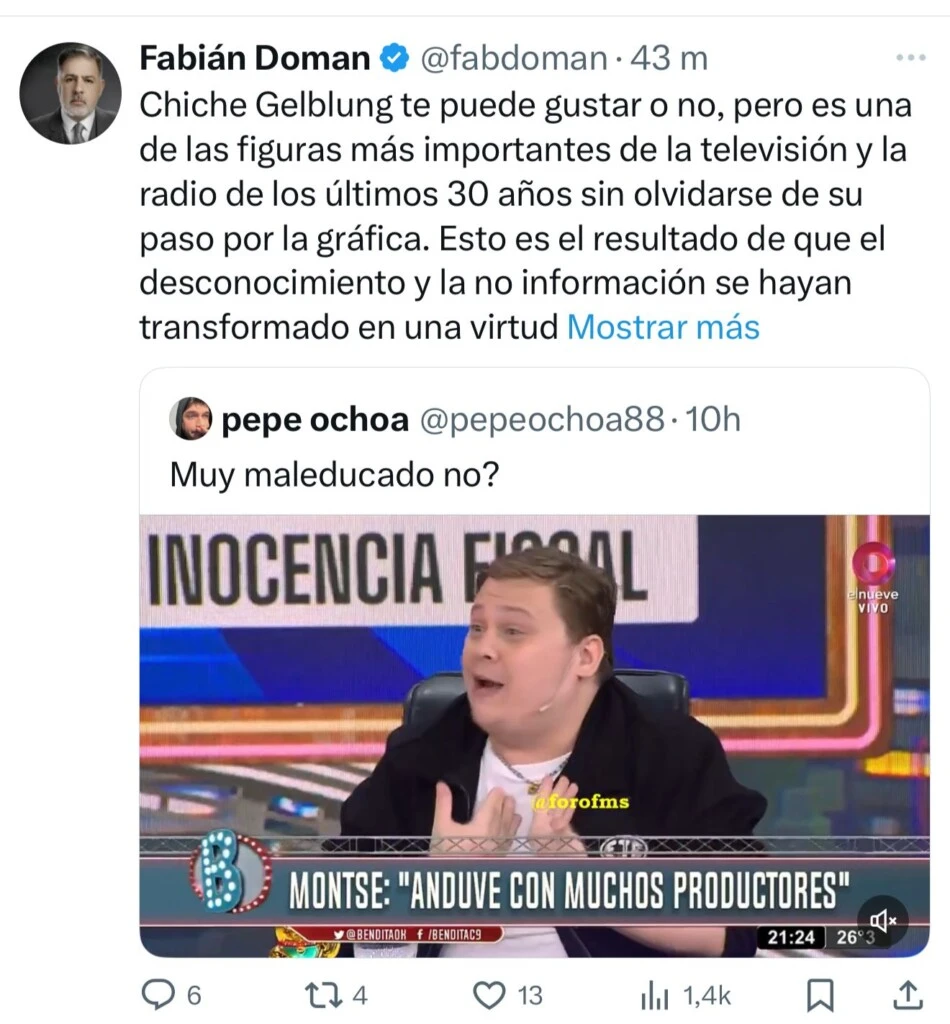Screen dimensions: 950x1024
Task: Click Fabián Doman's verified badge
Action: (x=394, y=58)
